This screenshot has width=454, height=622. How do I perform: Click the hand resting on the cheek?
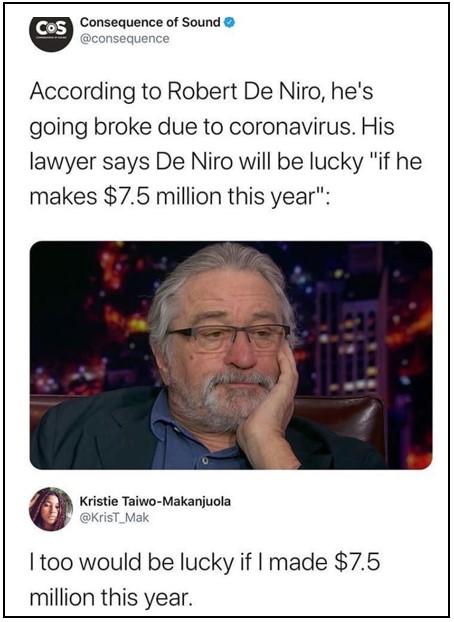(269, 405)
